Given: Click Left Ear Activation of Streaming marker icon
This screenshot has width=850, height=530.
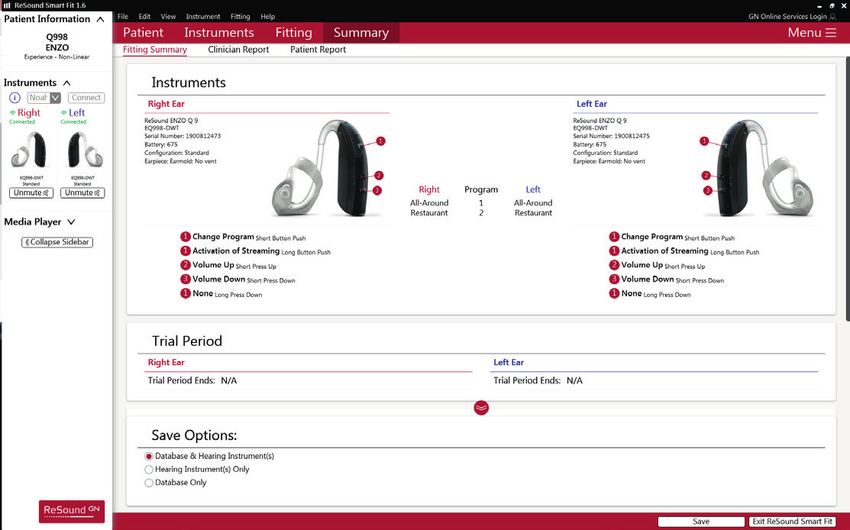Looking at the screenshot, I should tap(614, 251).
